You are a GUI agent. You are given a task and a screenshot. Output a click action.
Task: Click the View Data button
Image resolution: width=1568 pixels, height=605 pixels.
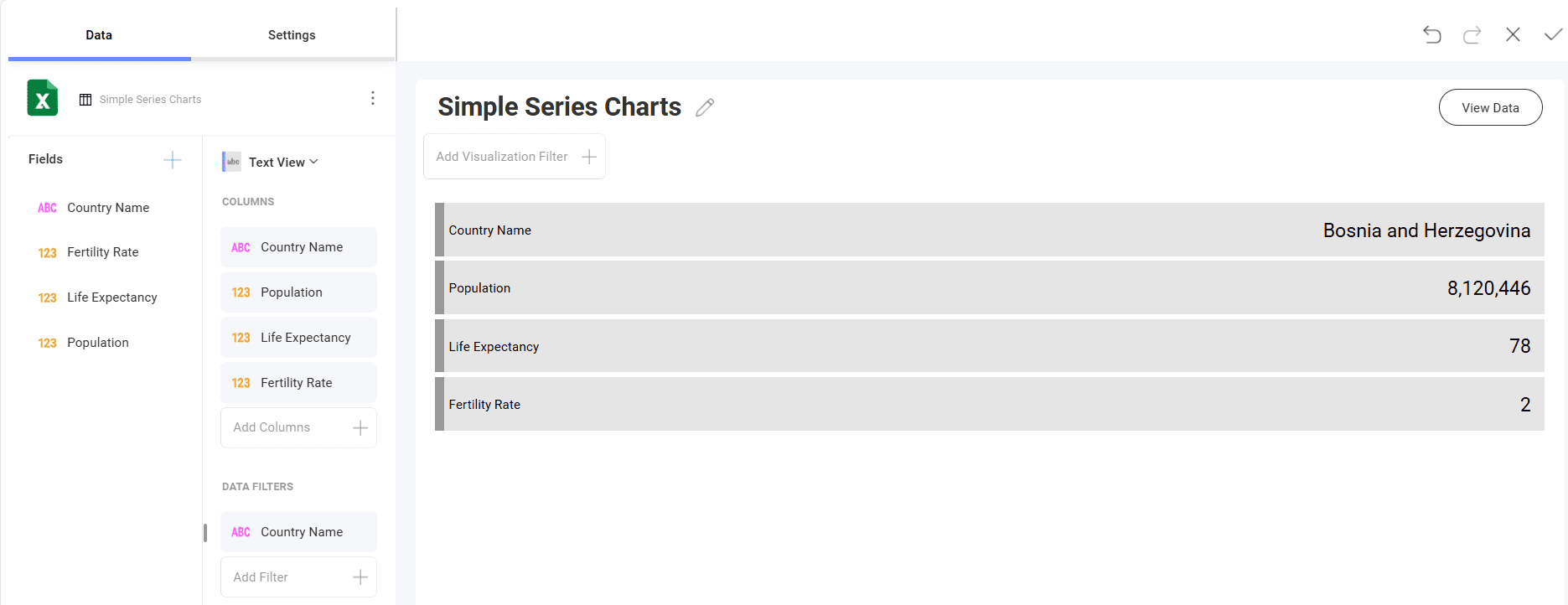click(x=1490, y=107)
